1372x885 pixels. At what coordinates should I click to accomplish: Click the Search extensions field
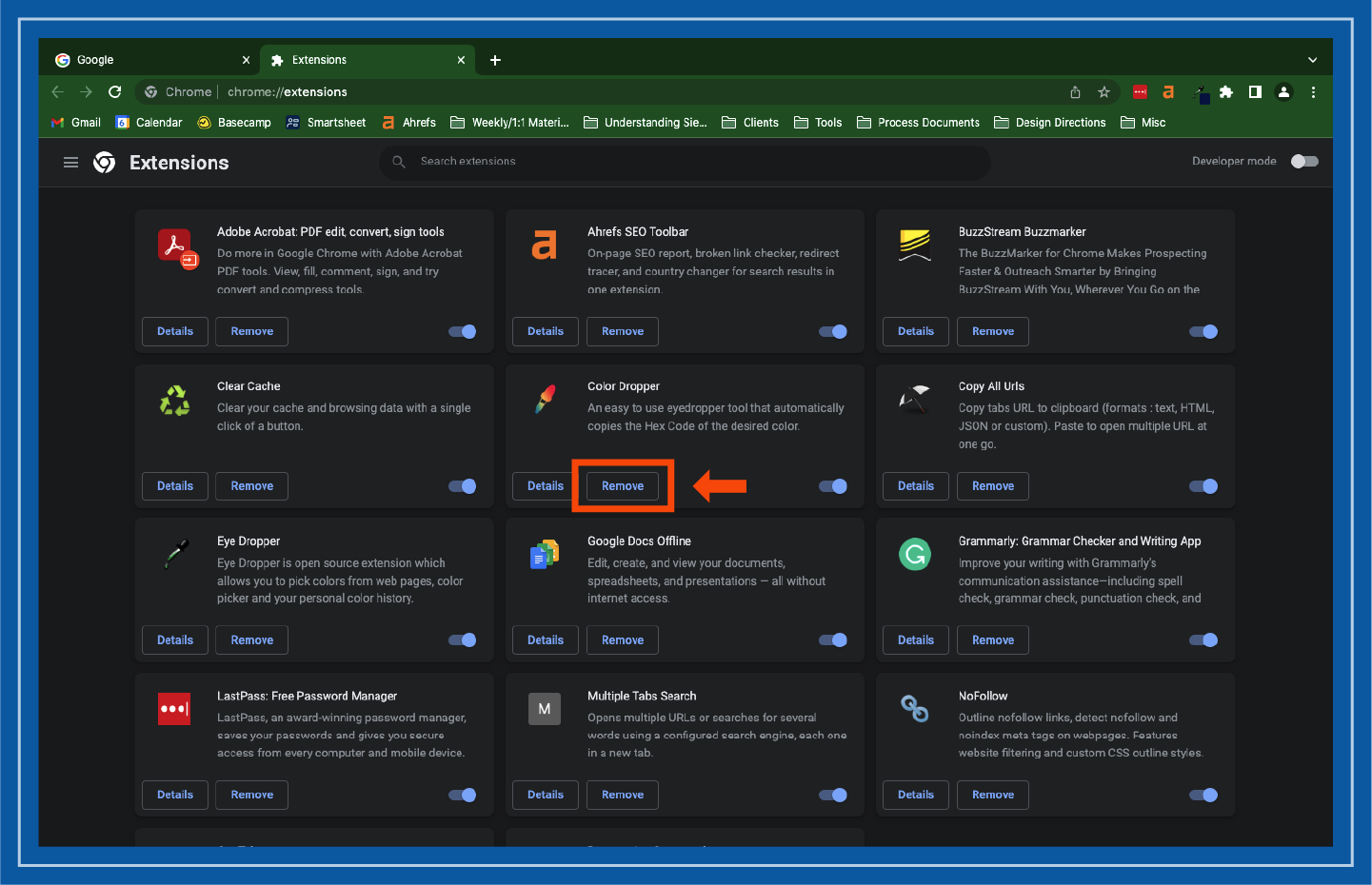pos(686,162)
